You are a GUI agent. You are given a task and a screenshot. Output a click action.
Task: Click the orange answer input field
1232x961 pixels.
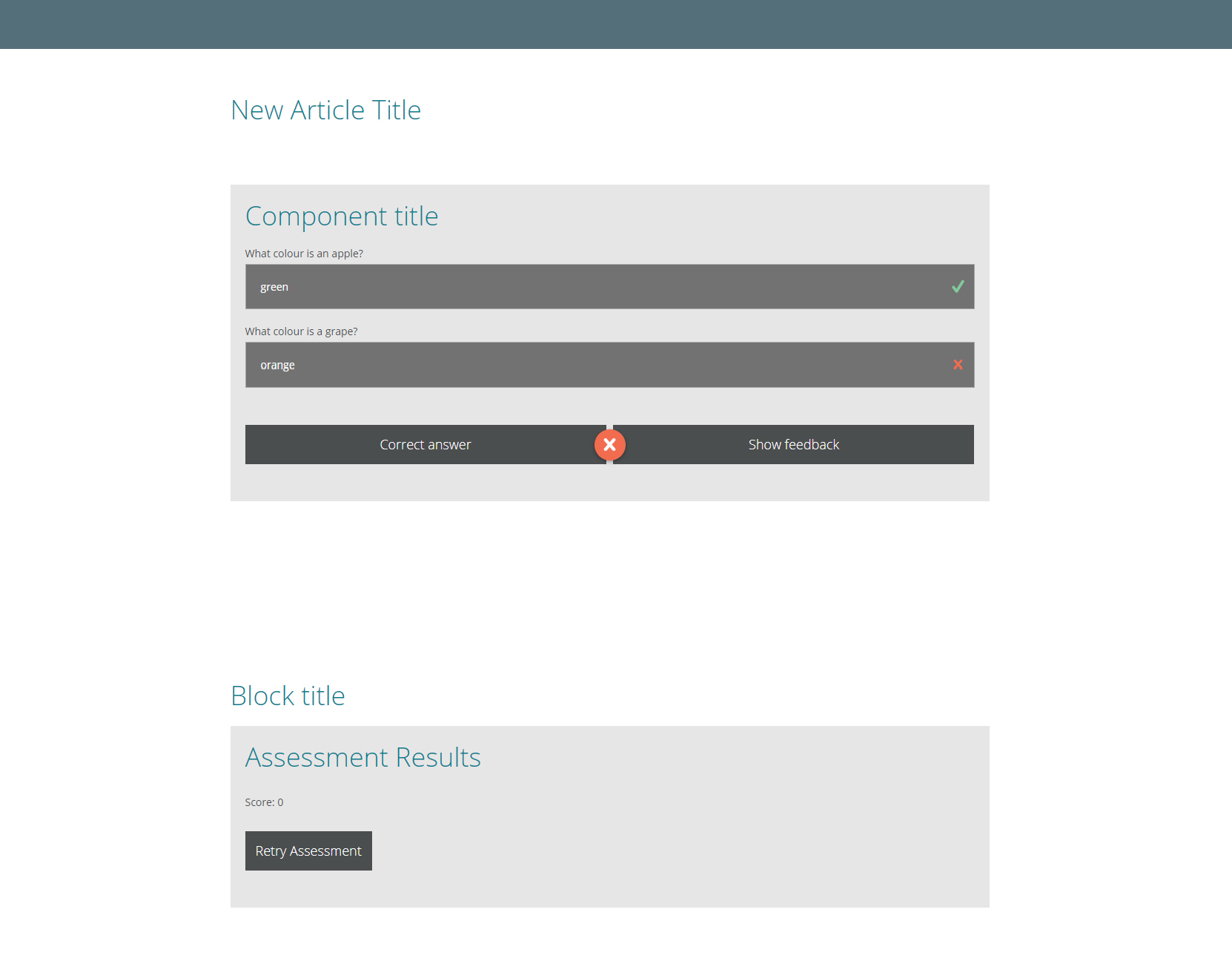point(609,364)
